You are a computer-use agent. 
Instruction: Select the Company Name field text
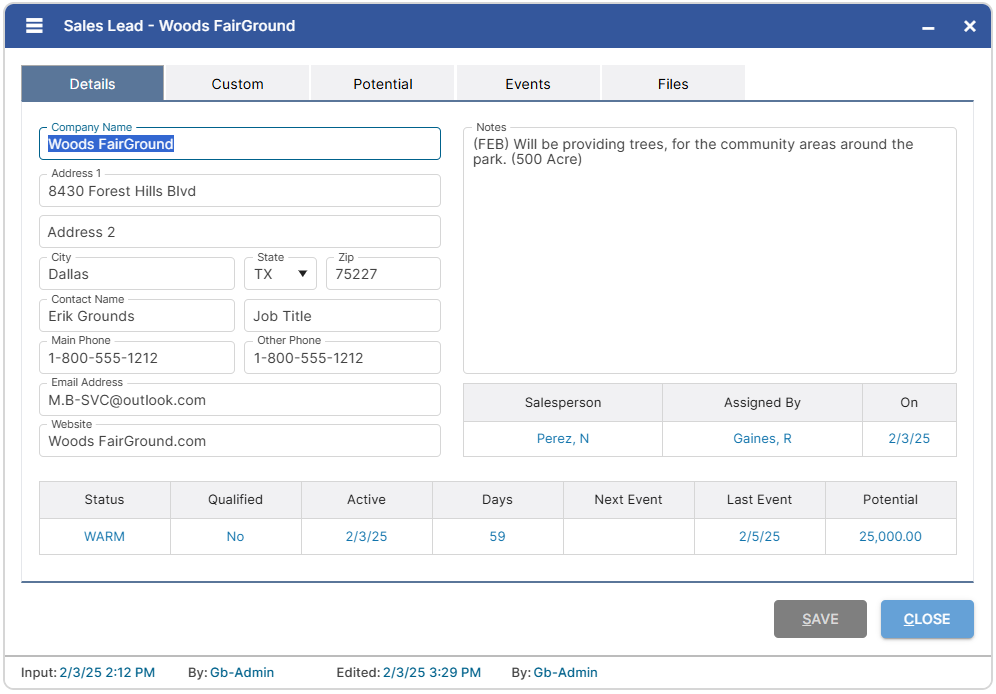240,143
